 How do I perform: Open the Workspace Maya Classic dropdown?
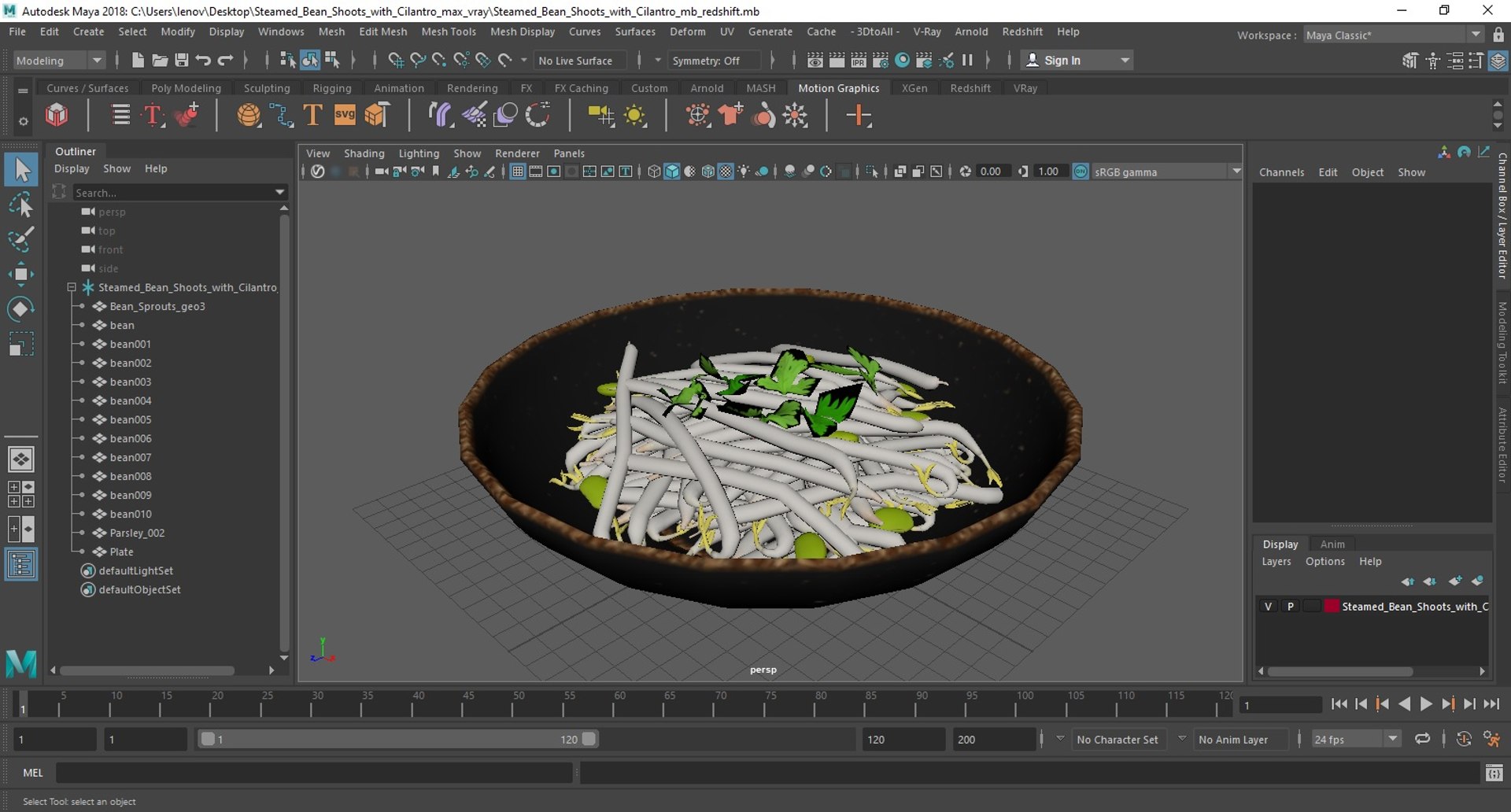(x=1392, y=35)
